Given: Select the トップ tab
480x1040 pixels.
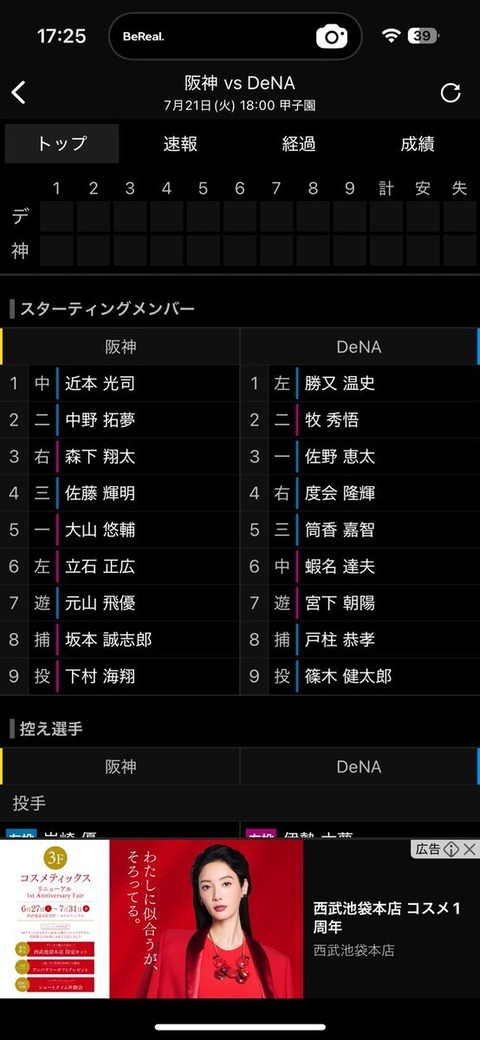Looking at the screenshot, I should coord(62,144).
